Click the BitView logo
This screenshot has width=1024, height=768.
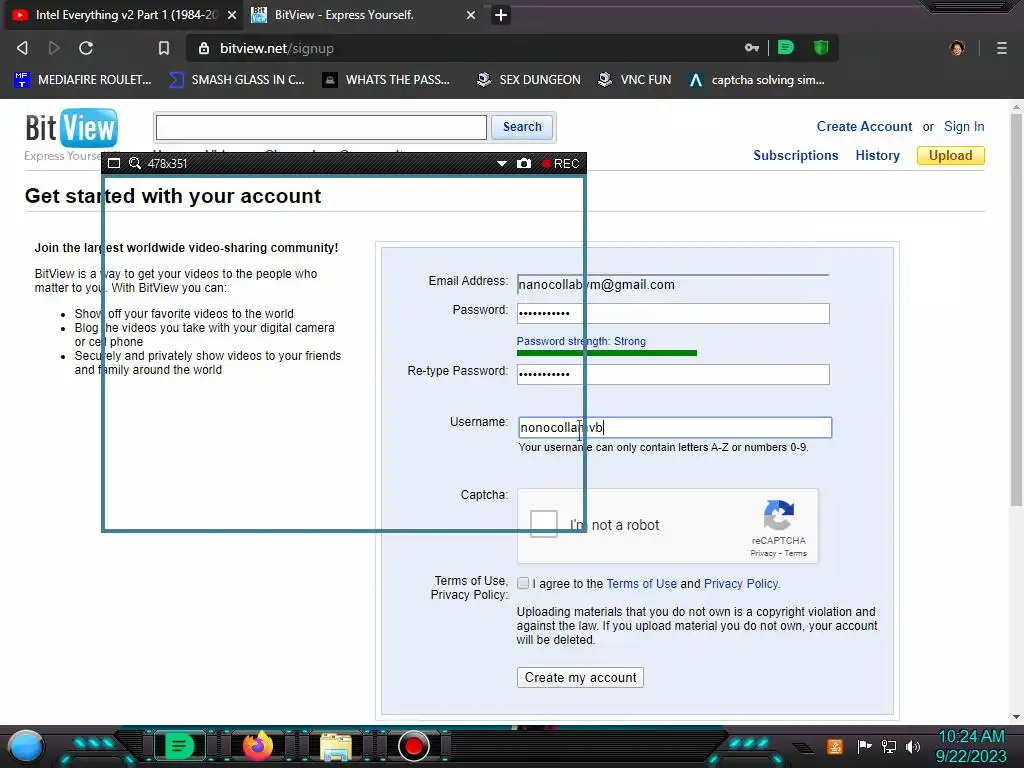coord(71,129)
